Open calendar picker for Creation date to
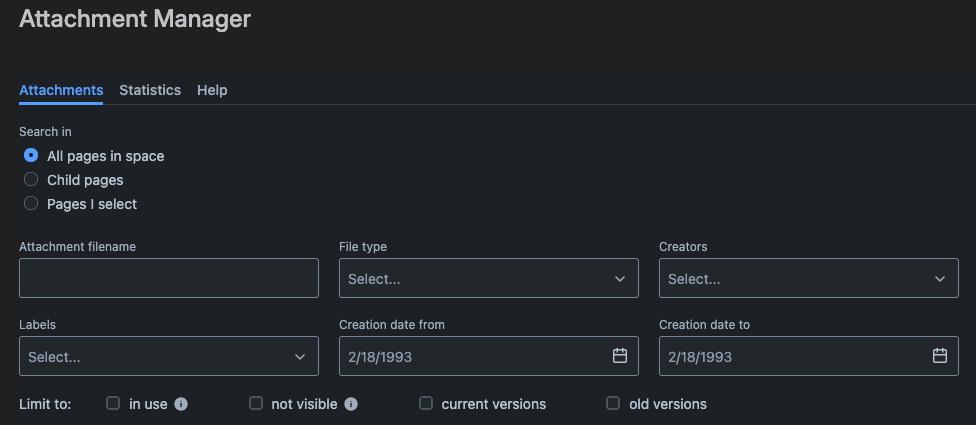 click(x=940, y=356)
